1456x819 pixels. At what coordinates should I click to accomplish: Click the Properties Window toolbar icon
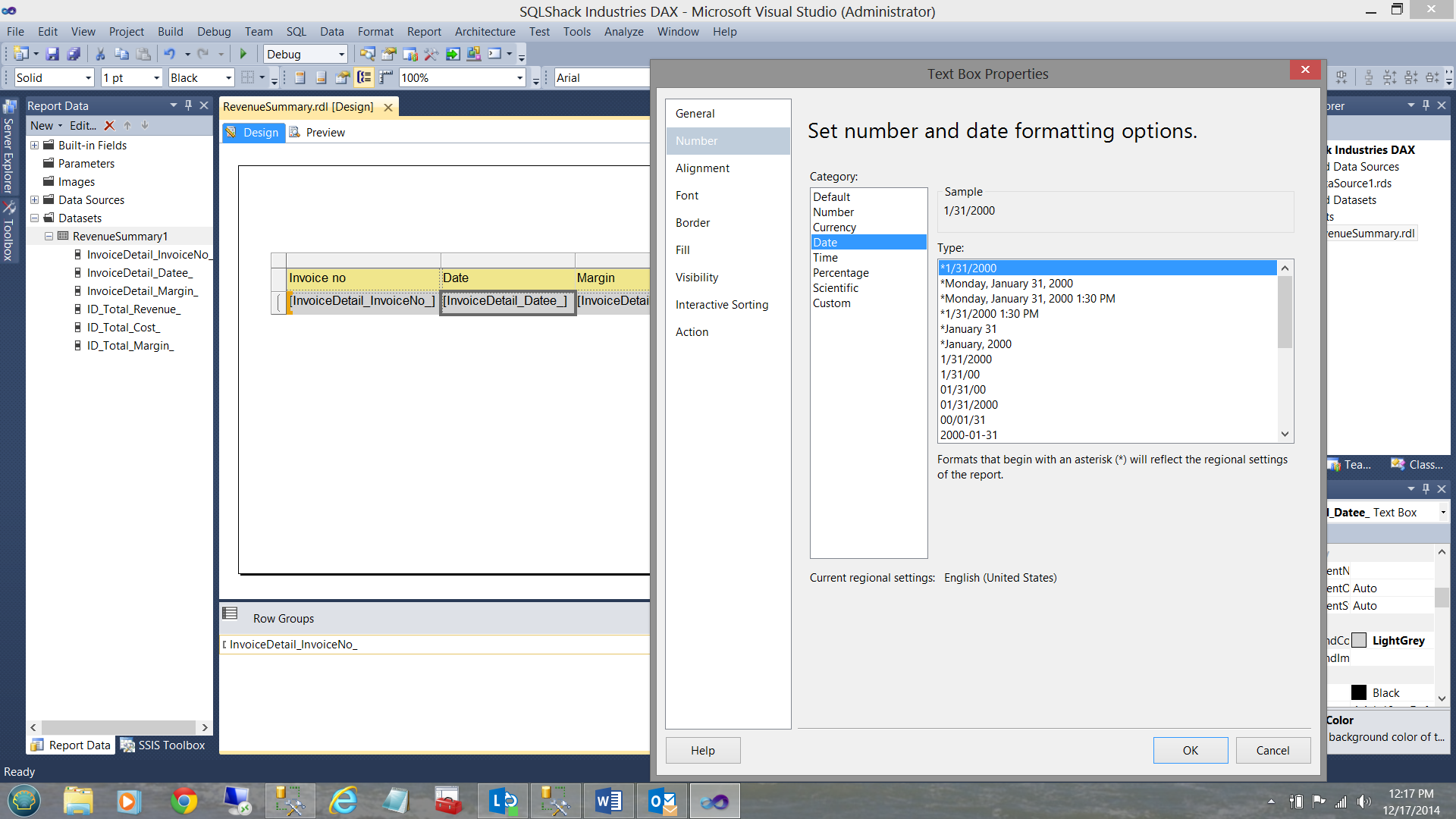(x=389, y=54)
